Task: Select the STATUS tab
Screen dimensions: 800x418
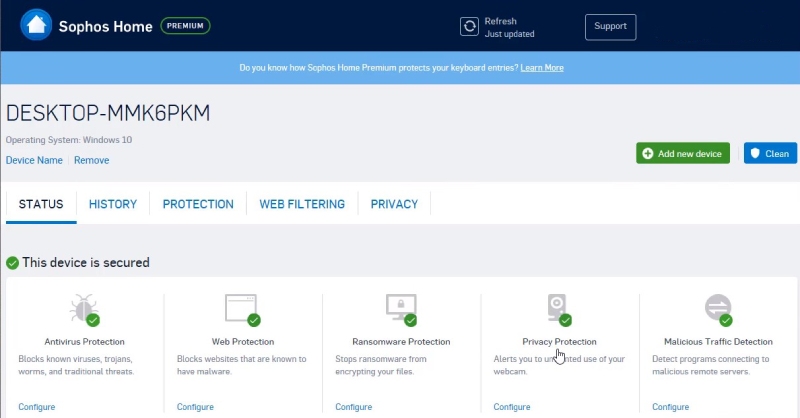Action: (41, 204)
